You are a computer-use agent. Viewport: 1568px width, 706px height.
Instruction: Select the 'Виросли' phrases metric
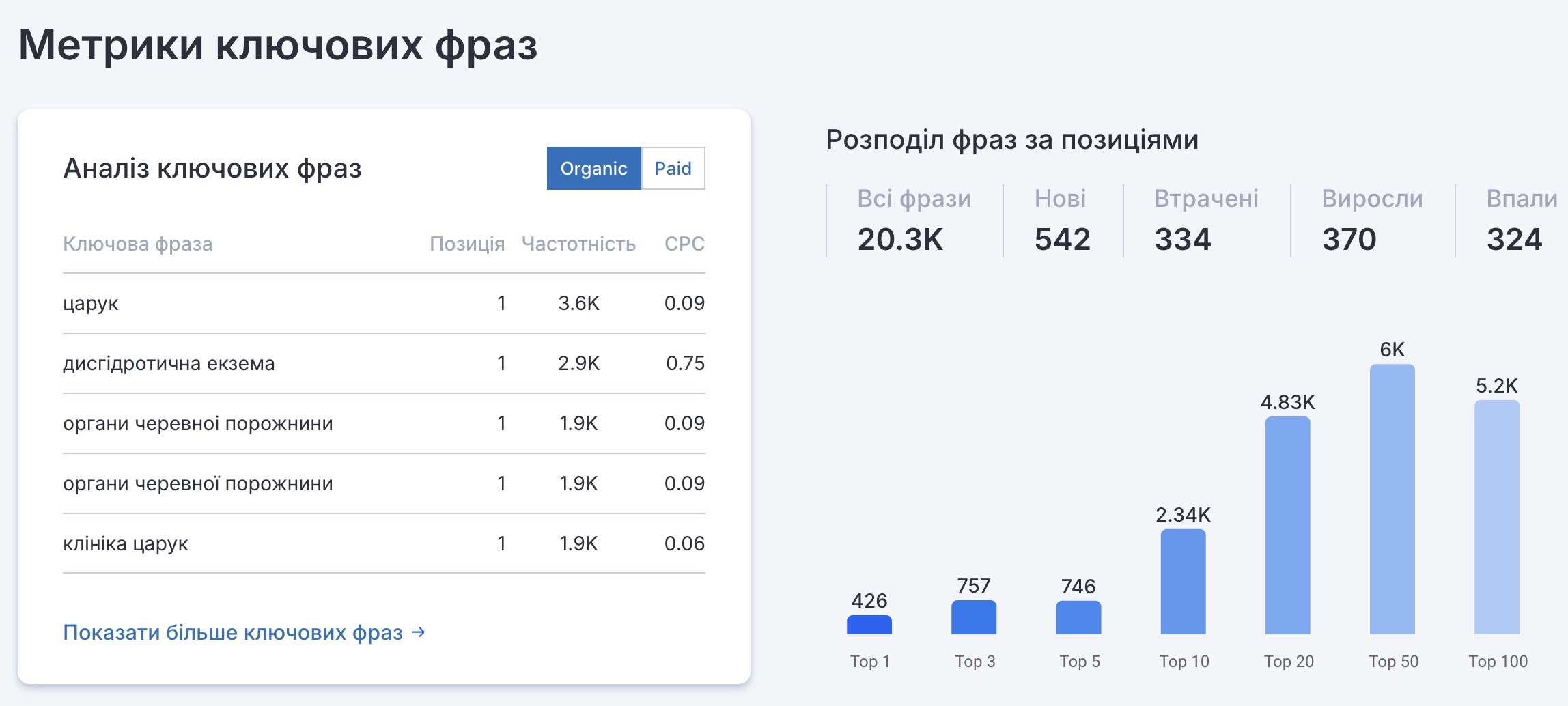point(1371,220)
